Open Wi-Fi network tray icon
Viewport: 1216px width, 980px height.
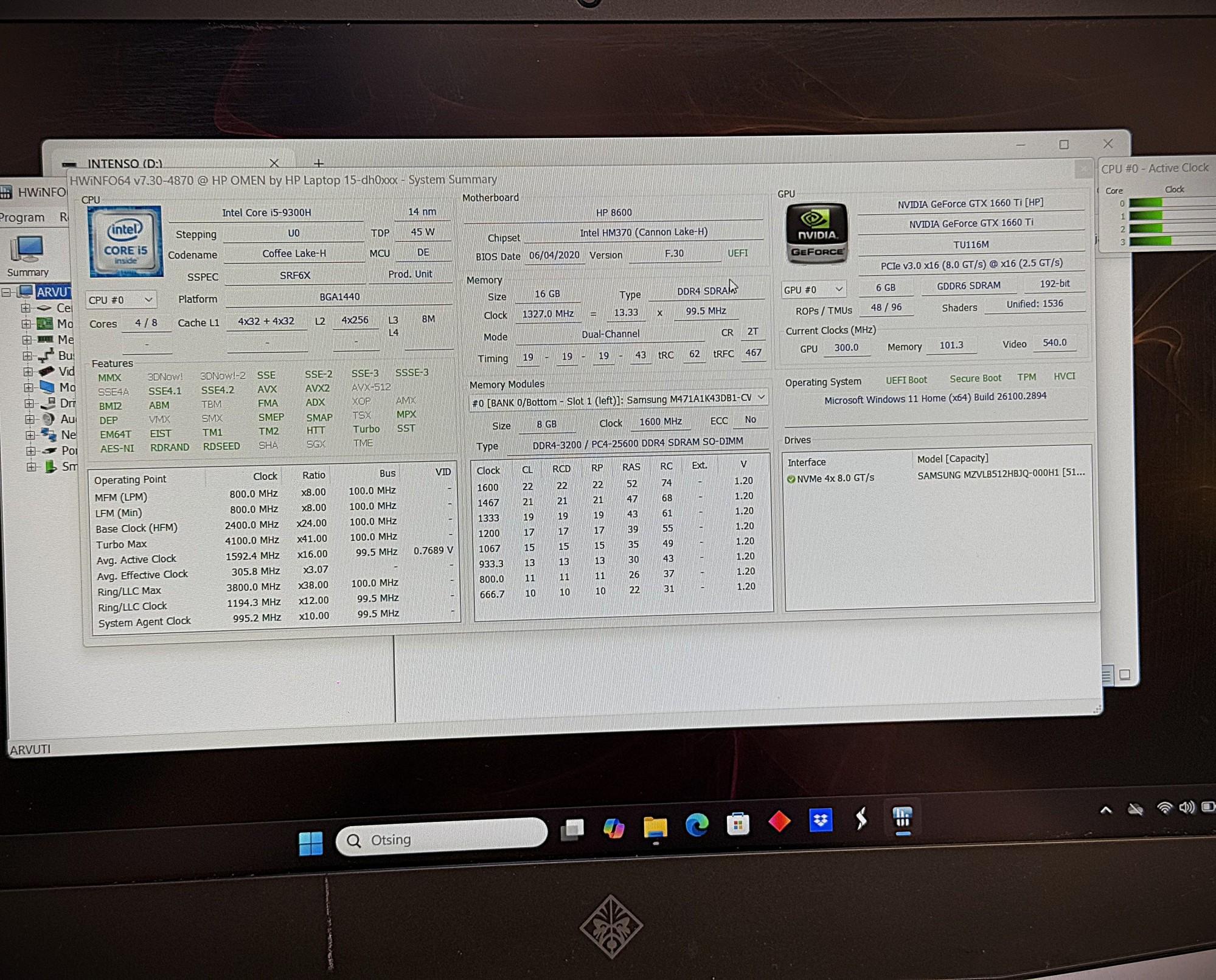click(x=1164, y=808)
